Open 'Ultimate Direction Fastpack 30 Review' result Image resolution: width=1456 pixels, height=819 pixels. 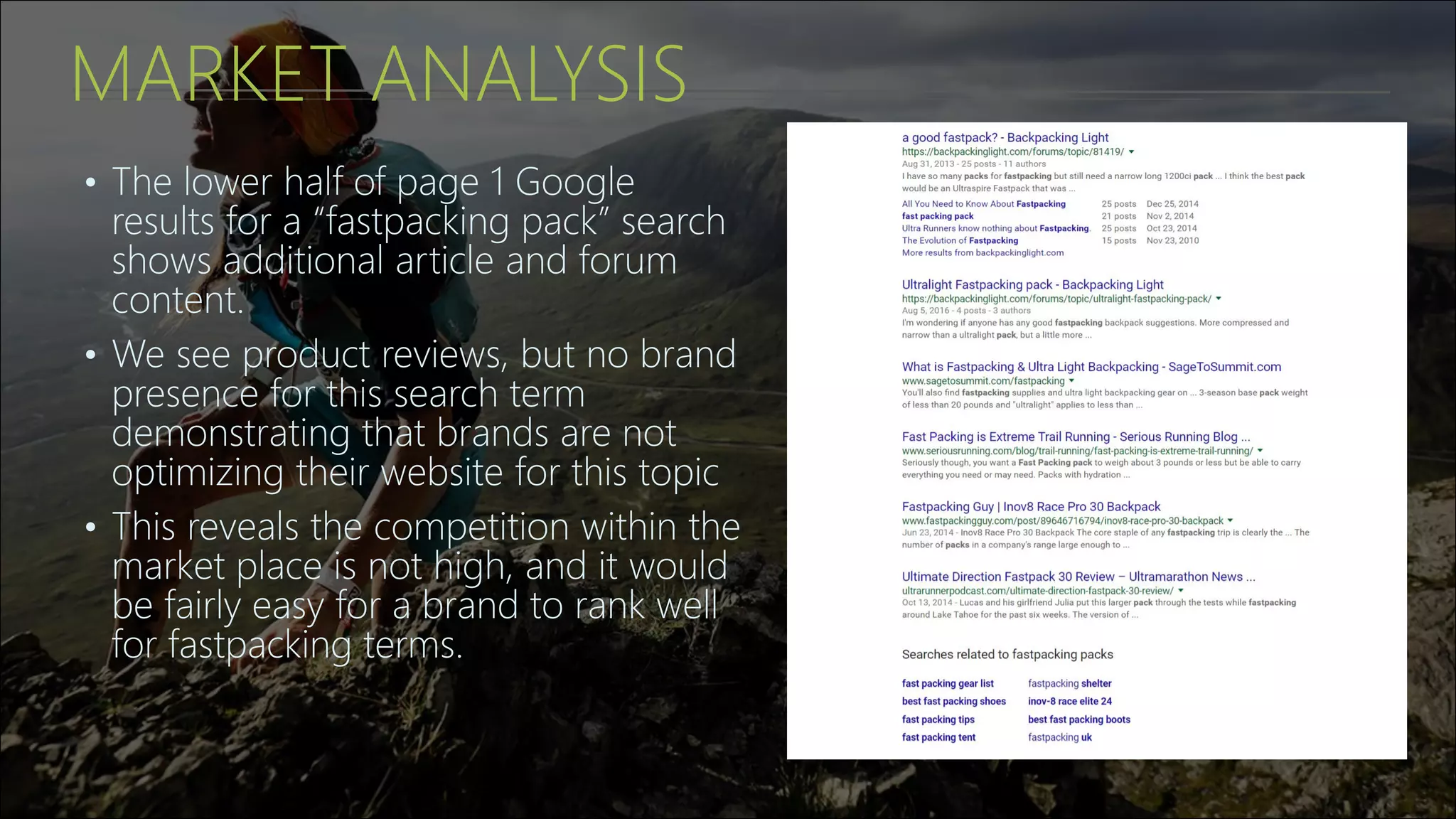[1078, 577]
